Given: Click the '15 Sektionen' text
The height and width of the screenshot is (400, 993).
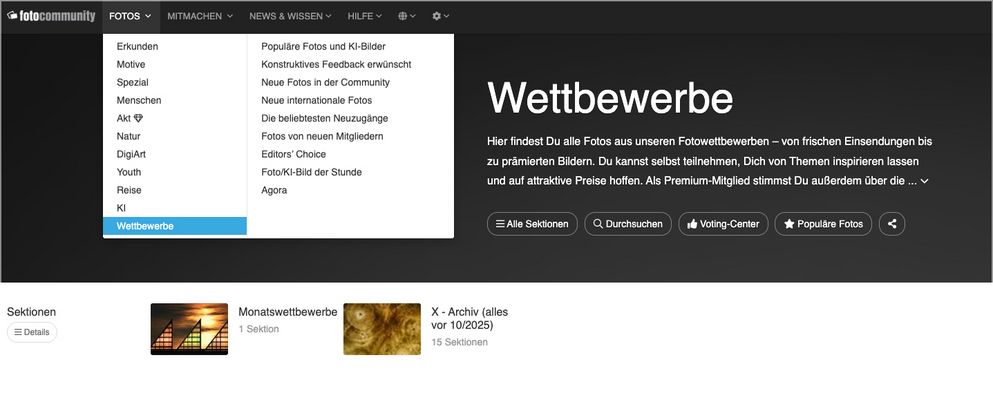Looking at the screenshot, I should click(459, 342).
